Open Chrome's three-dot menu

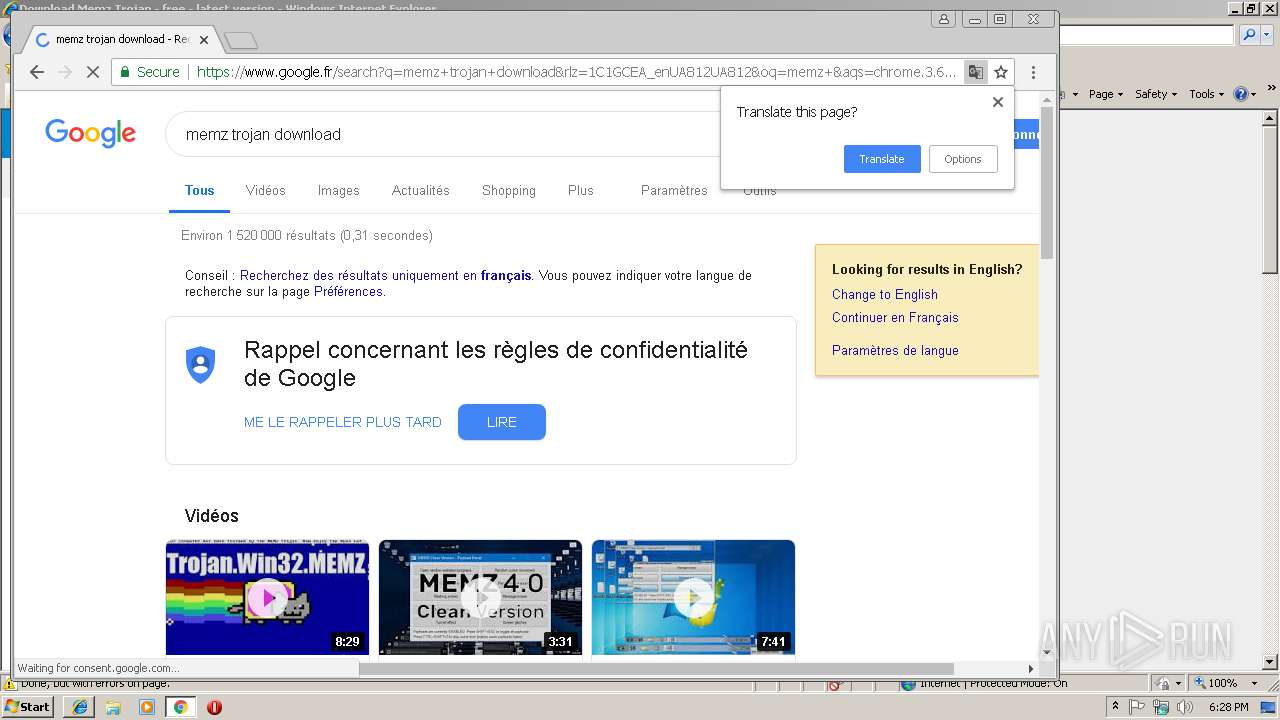[x=1033, y=72]
